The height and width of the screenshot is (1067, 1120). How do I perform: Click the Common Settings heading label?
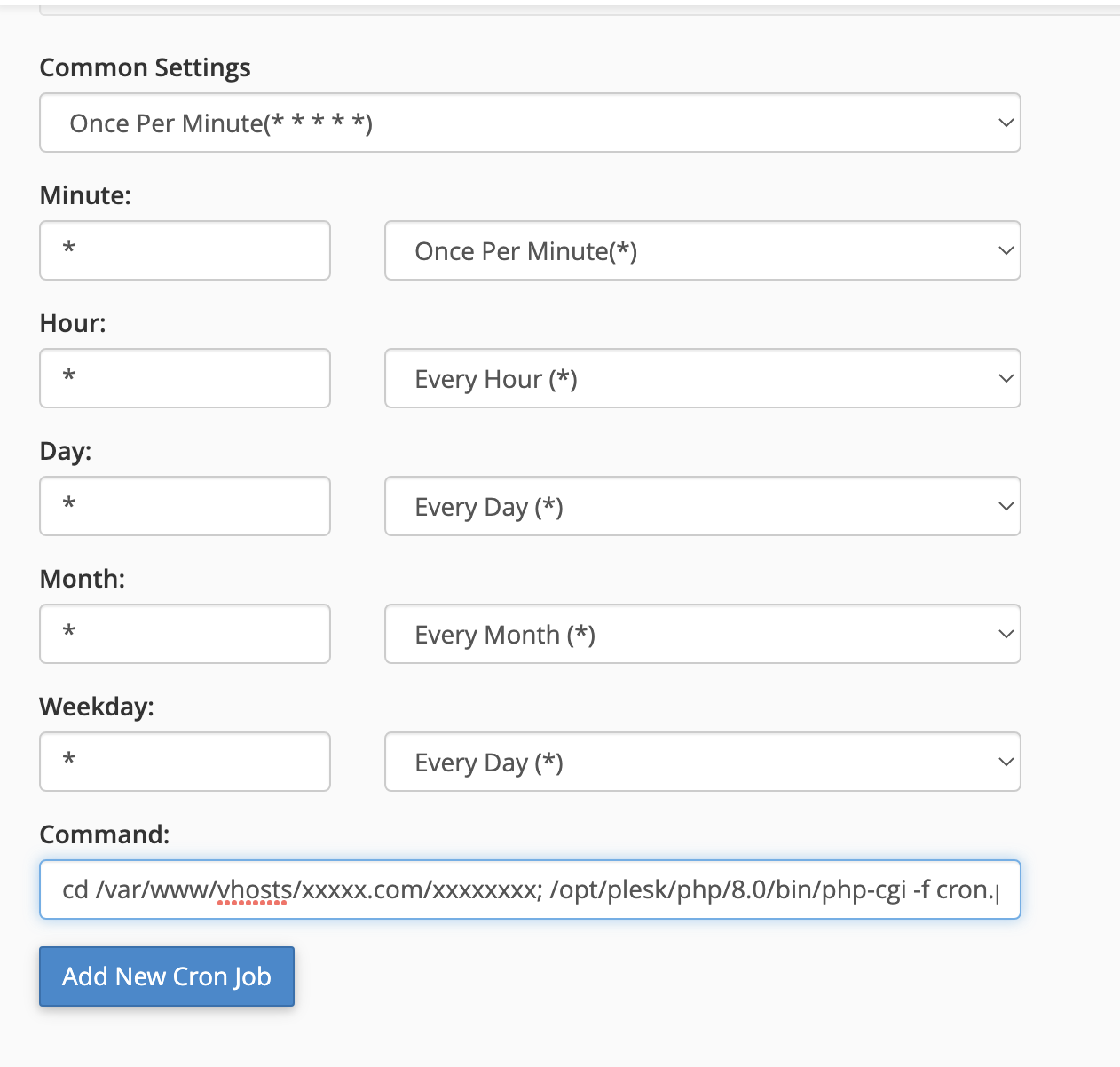pyautogui.click(x=145, y=67)
